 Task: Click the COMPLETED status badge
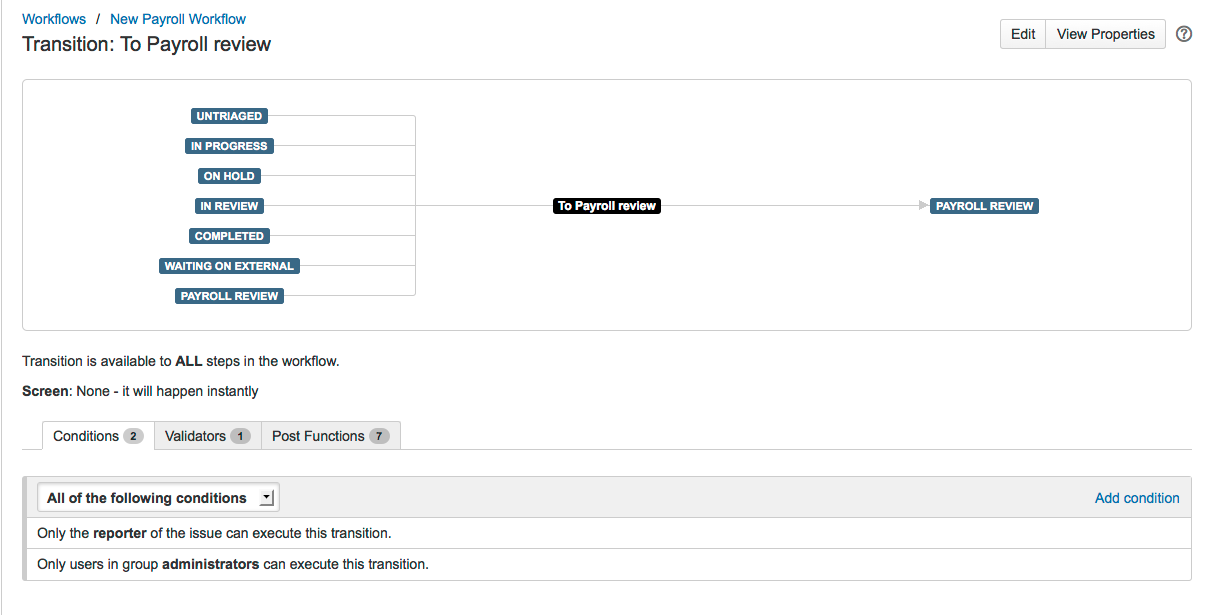click(229, 236)
